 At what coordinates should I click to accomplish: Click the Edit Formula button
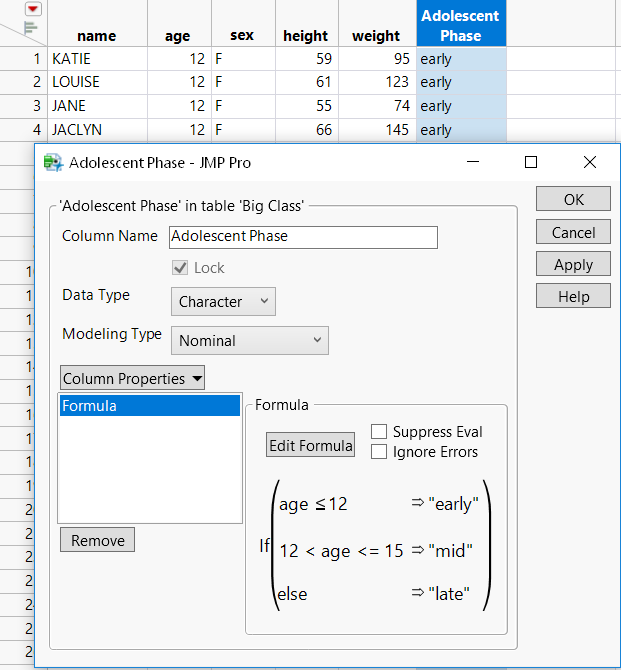311,446
